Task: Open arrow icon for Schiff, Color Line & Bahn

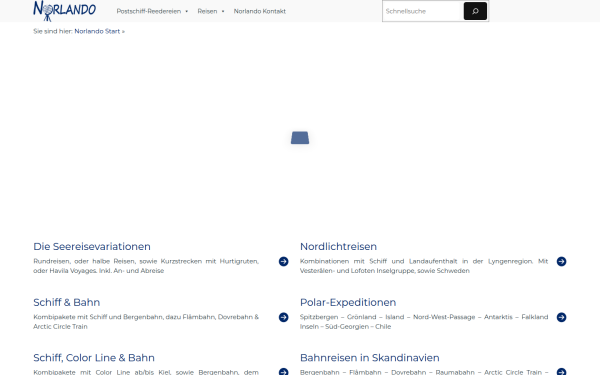Action: coord(284,372)
